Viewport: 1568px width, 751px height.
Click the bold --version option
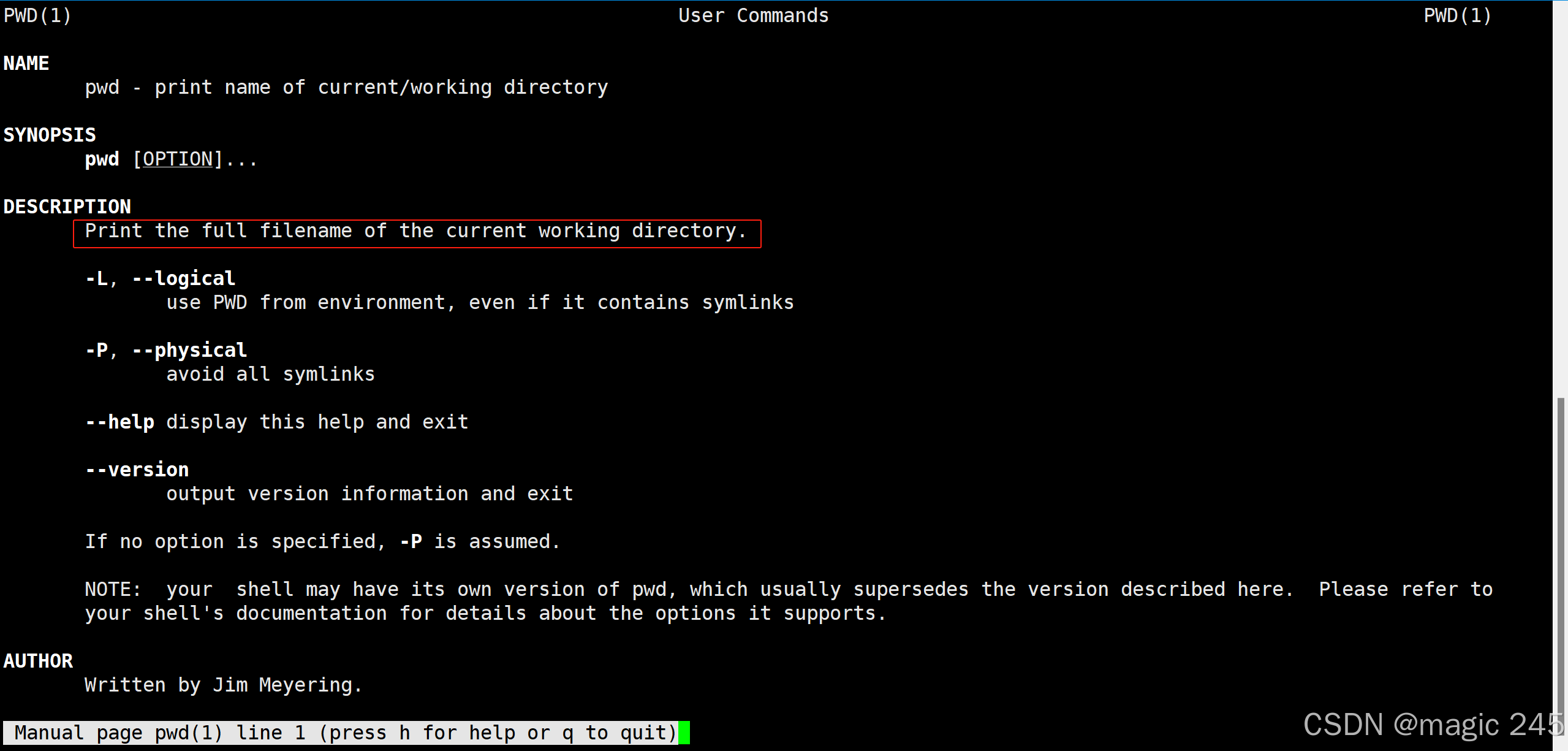coord(137,470)
